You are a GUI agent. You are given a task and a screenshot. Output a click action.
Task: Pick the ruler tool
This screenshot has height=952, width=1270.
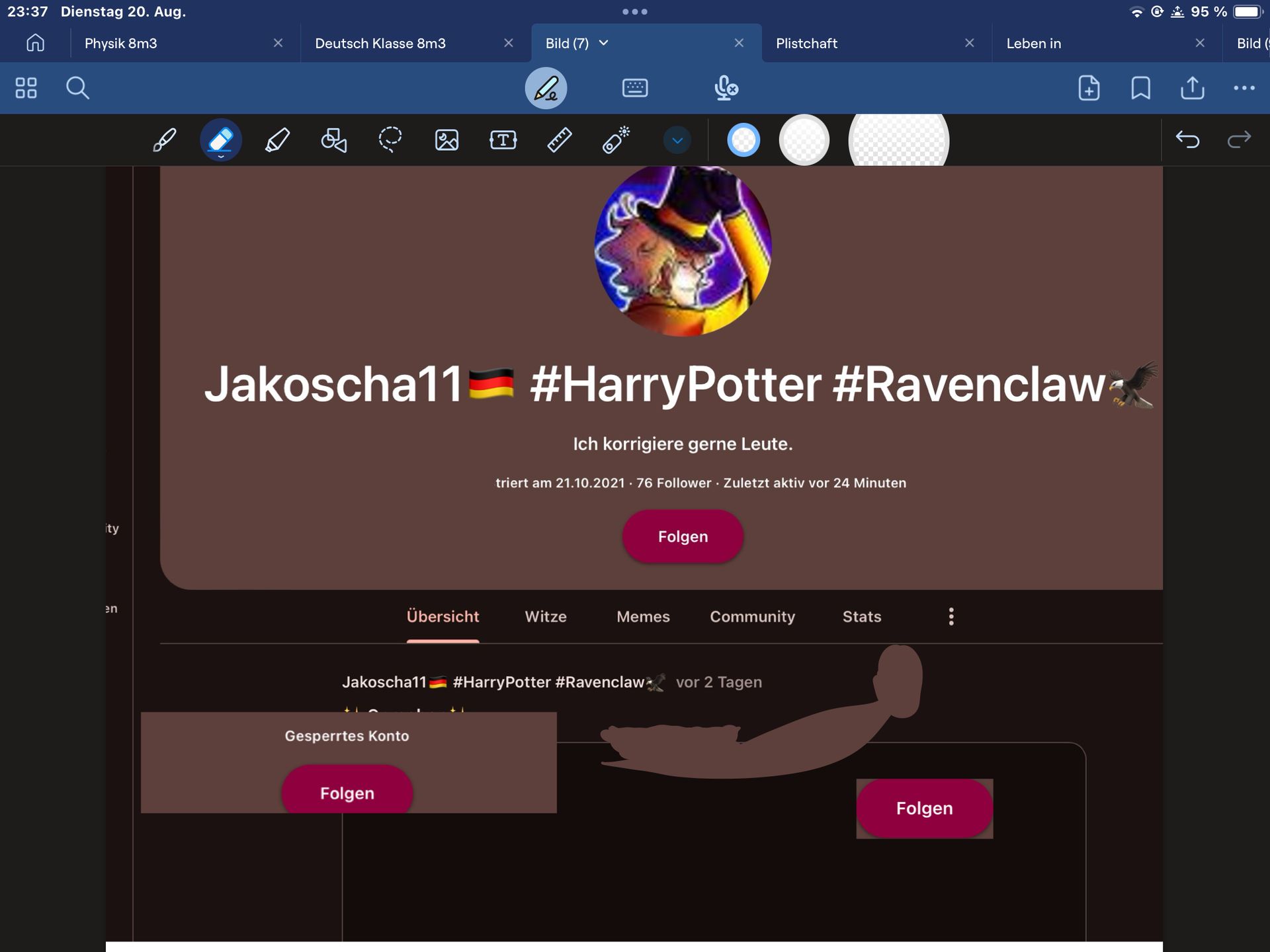coord(560,140)
